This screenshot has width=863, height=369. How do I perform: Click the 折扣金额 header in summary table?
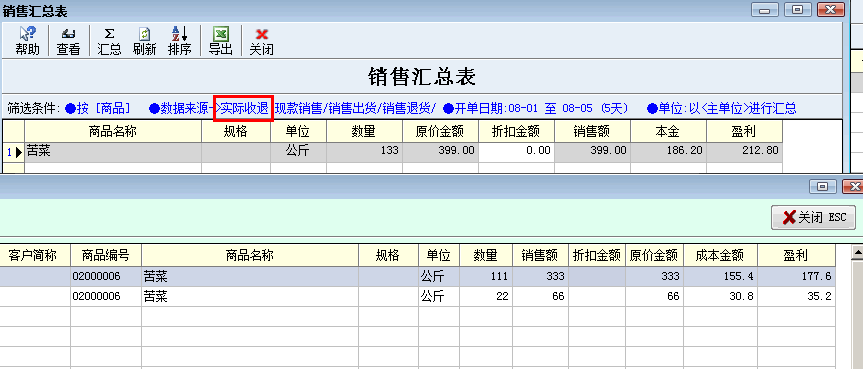pos(516,132)
